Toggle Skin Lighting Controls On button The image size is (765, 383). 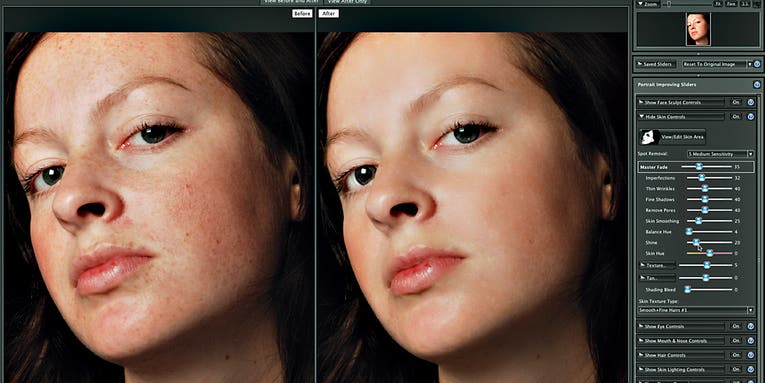pyautogui.click(x=735, y=369)
